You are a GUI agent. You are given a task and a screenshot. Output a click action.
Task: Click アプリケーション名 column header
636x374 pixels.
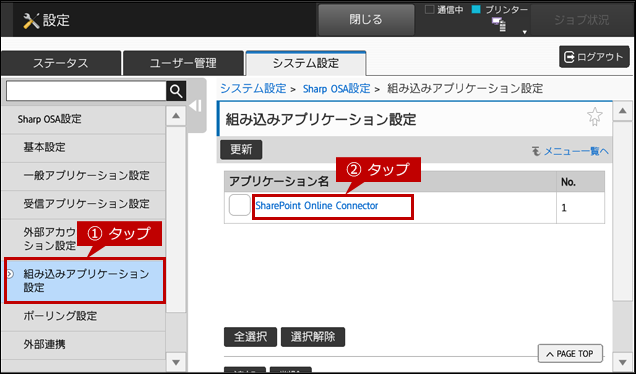coord(390,181)
